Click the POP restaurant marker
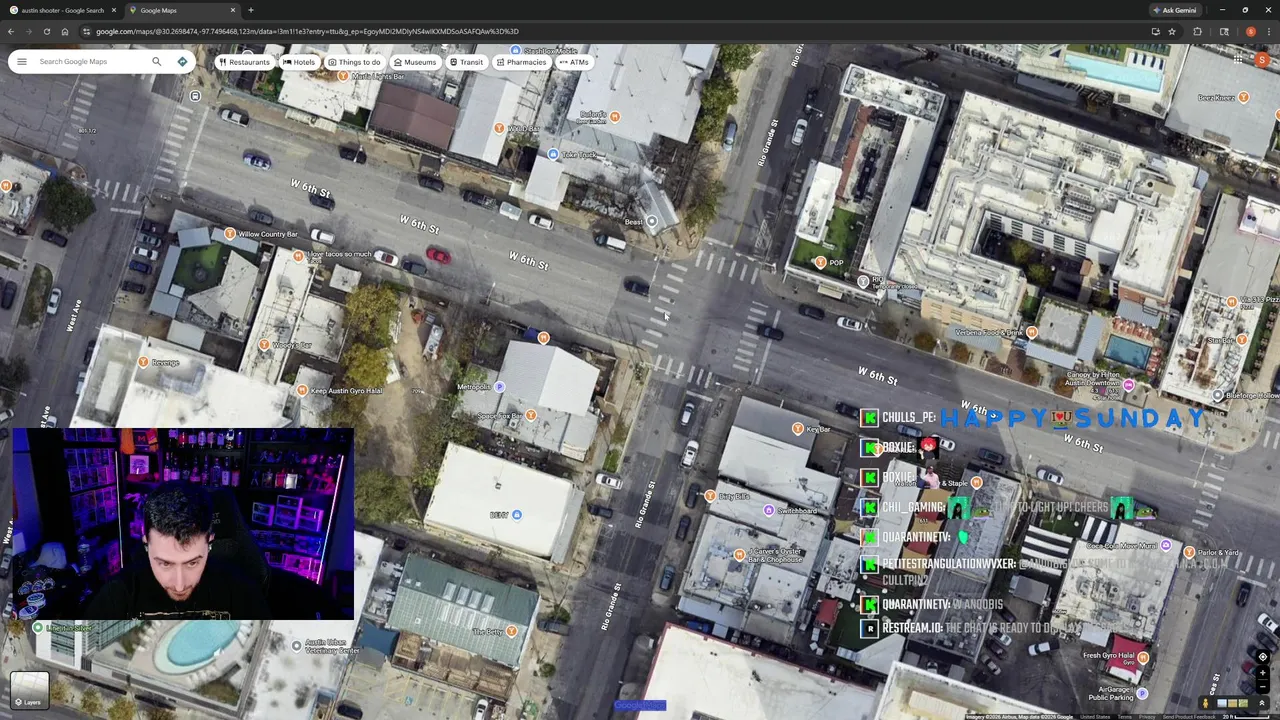 coord(820,263)
